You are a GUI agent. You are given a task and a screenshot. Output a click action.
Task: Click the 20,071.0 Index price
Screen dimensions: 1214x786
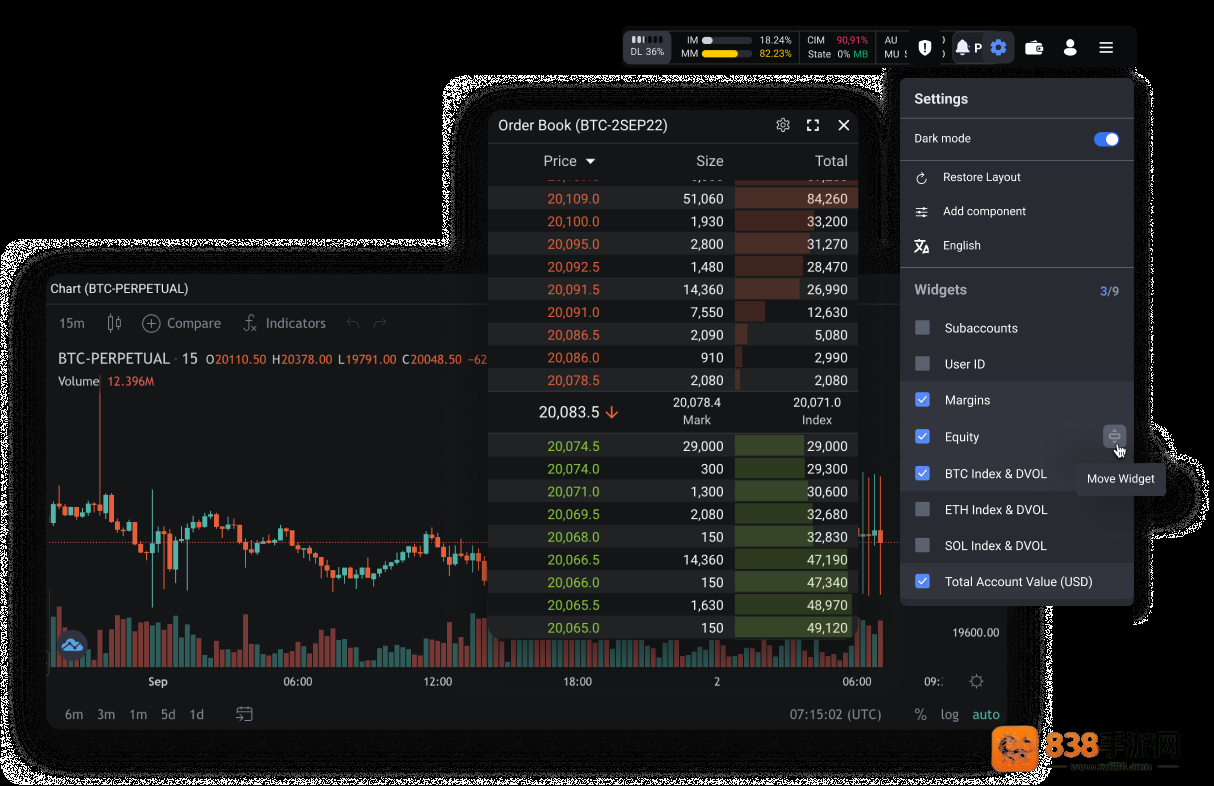[817, 402]
